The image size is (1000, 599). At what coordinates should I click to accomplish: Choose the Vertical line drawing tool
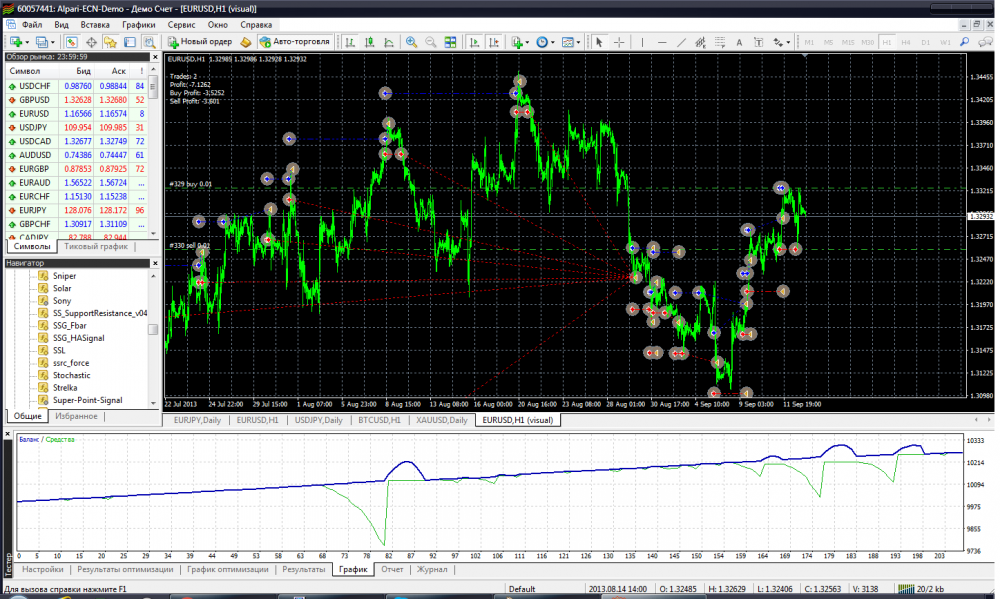click(x=643, y=42)
